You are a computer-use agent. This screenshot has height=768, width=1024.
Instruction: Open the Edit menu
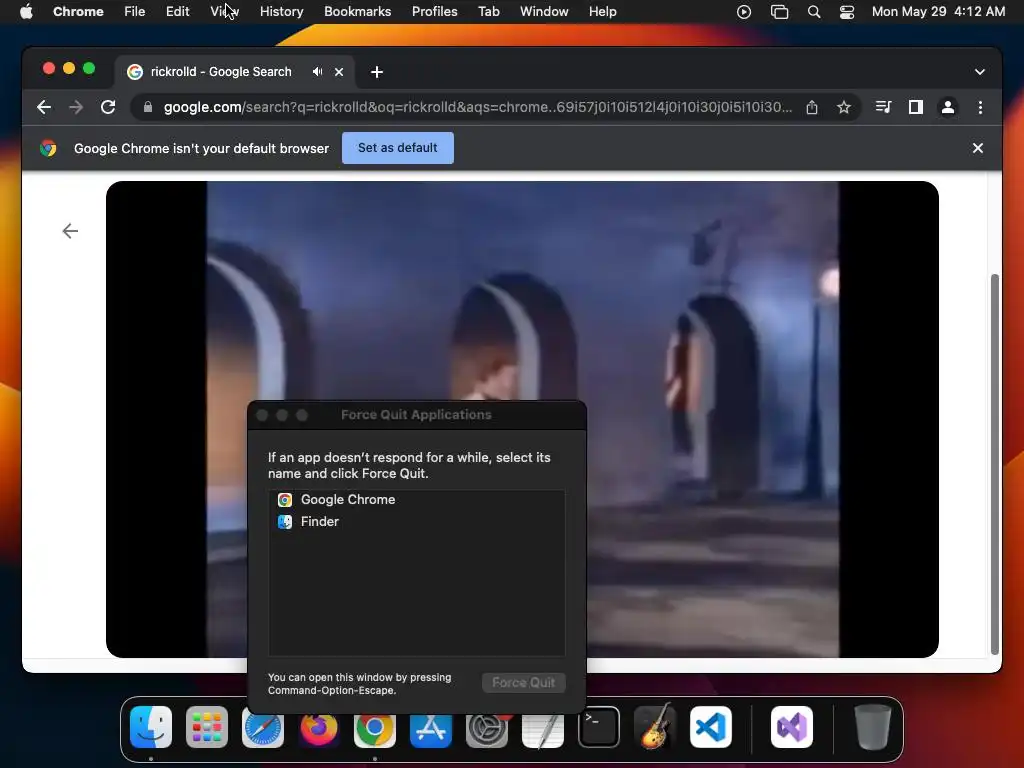pos(178,12)
